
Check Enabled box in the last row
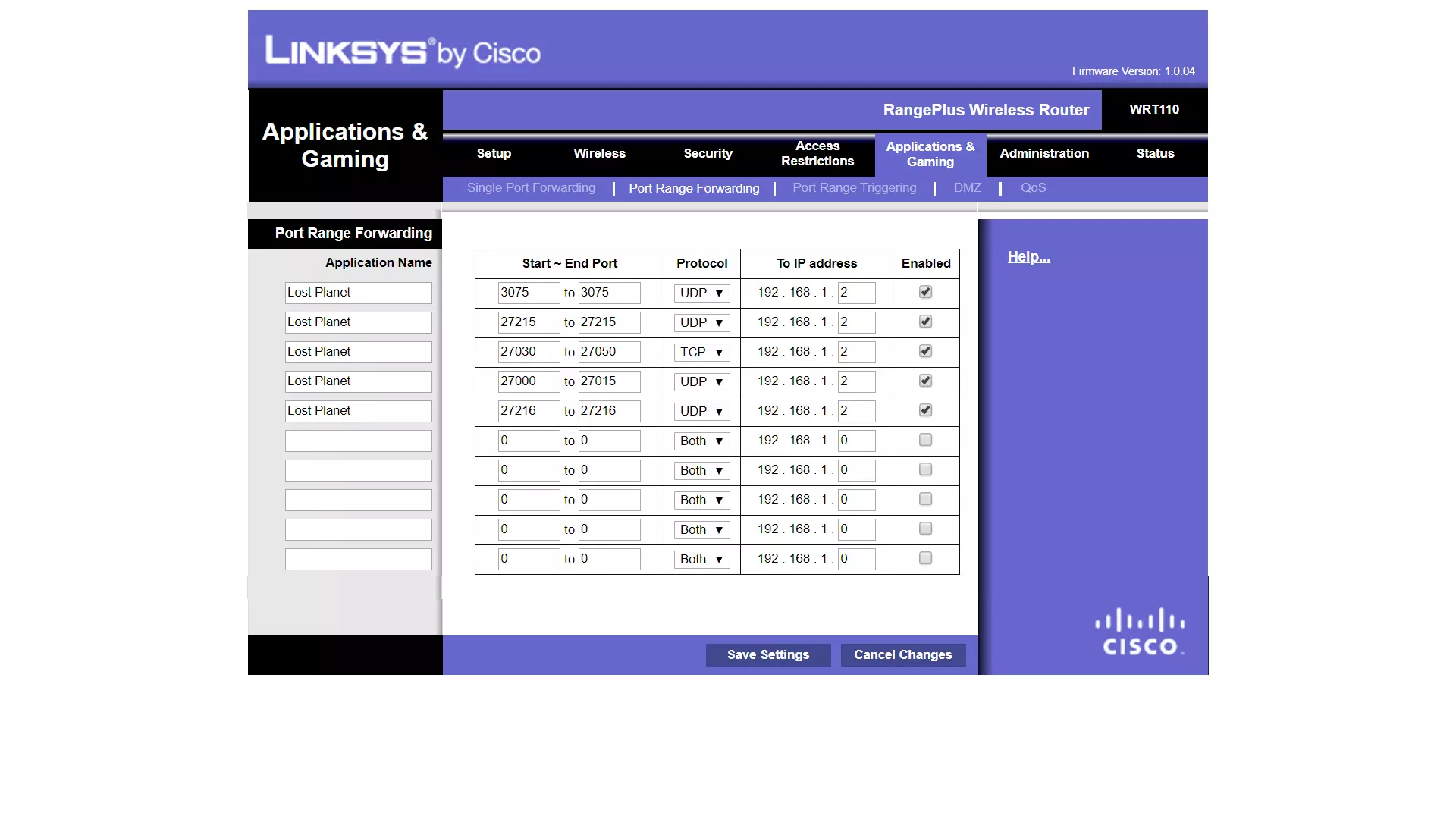point(925,558)
